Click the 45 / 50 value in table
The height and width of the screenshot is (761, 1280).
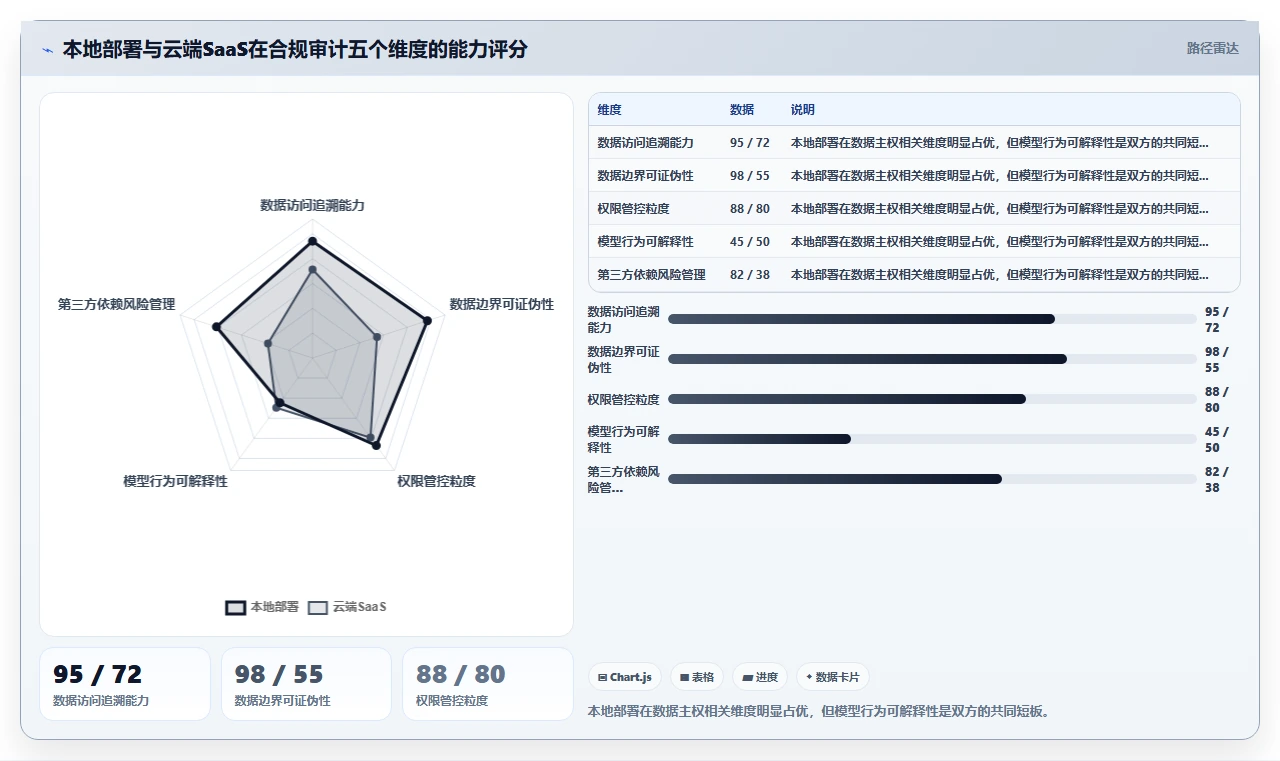750,242
